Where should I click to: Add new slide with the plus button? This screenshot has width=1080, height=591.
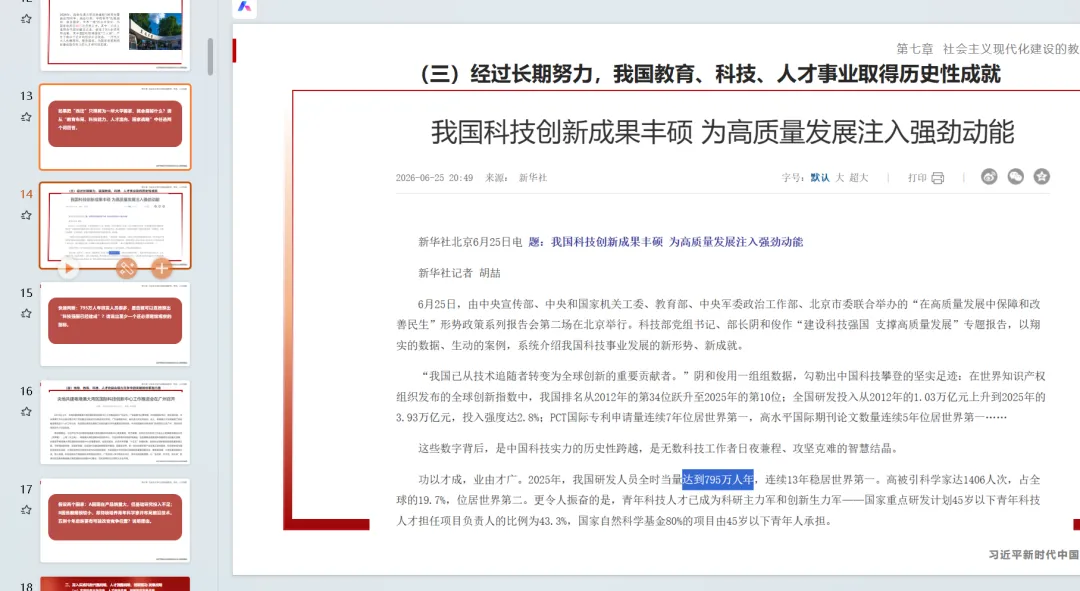161,268
